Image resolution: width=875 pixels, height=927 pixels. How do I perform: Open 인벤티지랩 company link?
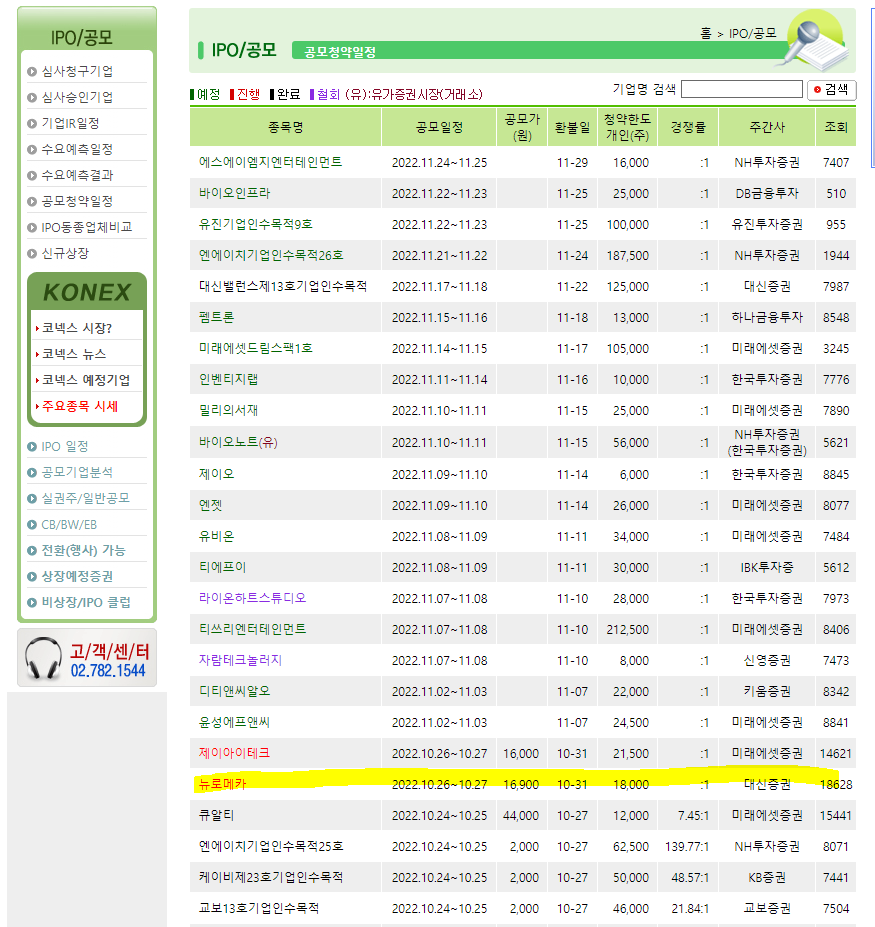pos(228,380)
